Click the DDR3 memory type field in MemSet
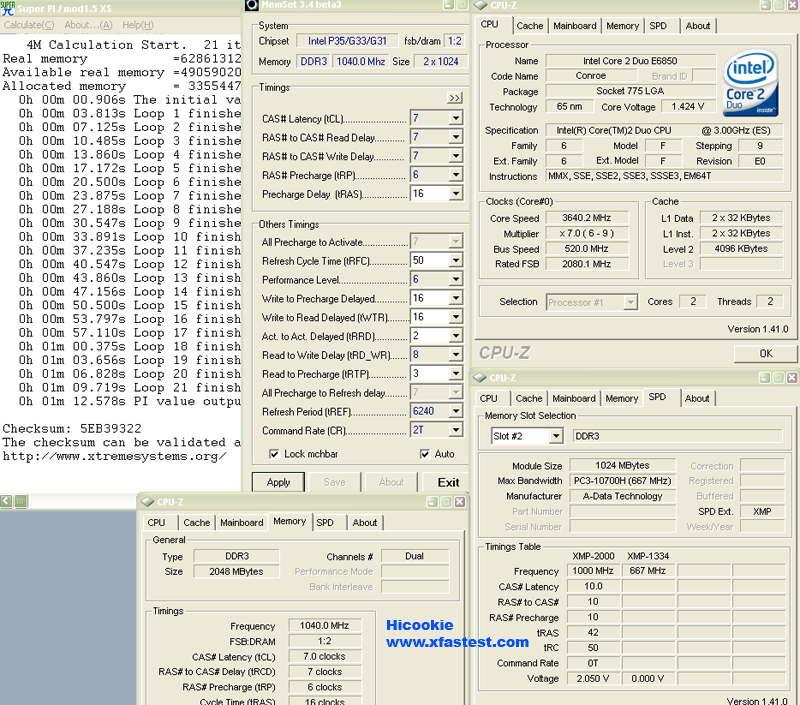Image resolution: width=800 pixels, height=705 pixels. (x=313, y=62)
